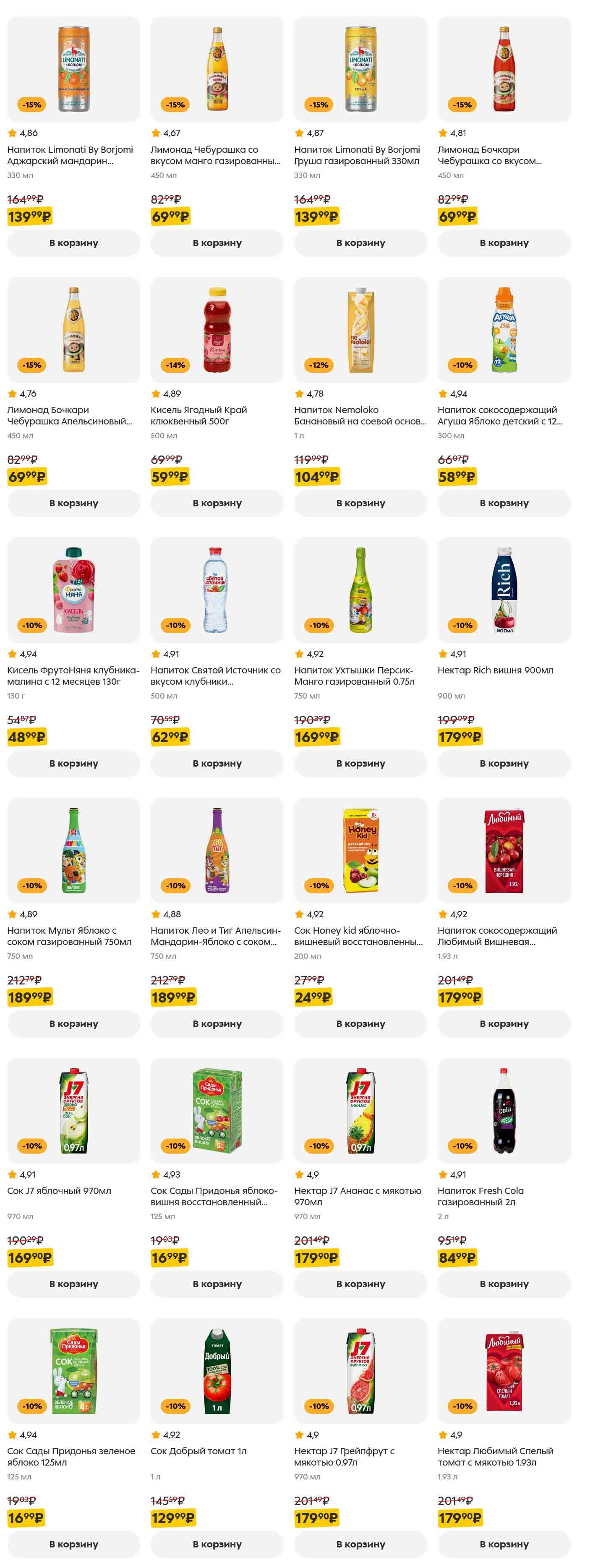The height and width of the screenshot is (1568, 598).
Task: Open Нектар Rich вишня 900мл product title
Action: tap(495, 670)
